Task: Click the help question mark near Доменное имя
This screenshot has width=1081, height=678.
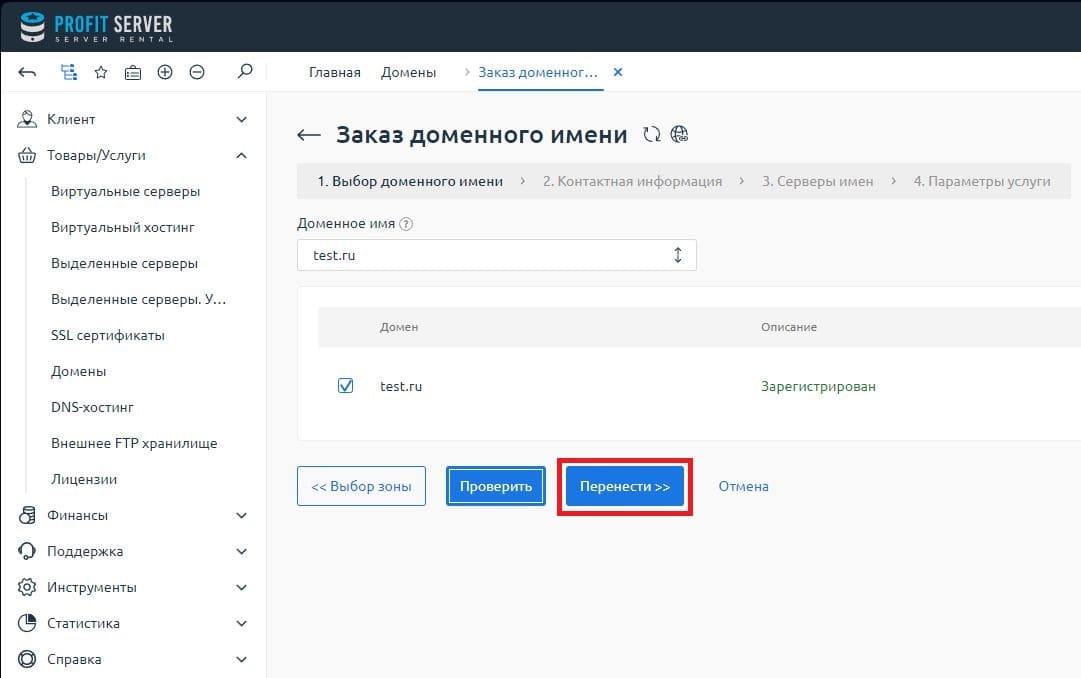Action: tap(406, 223)
